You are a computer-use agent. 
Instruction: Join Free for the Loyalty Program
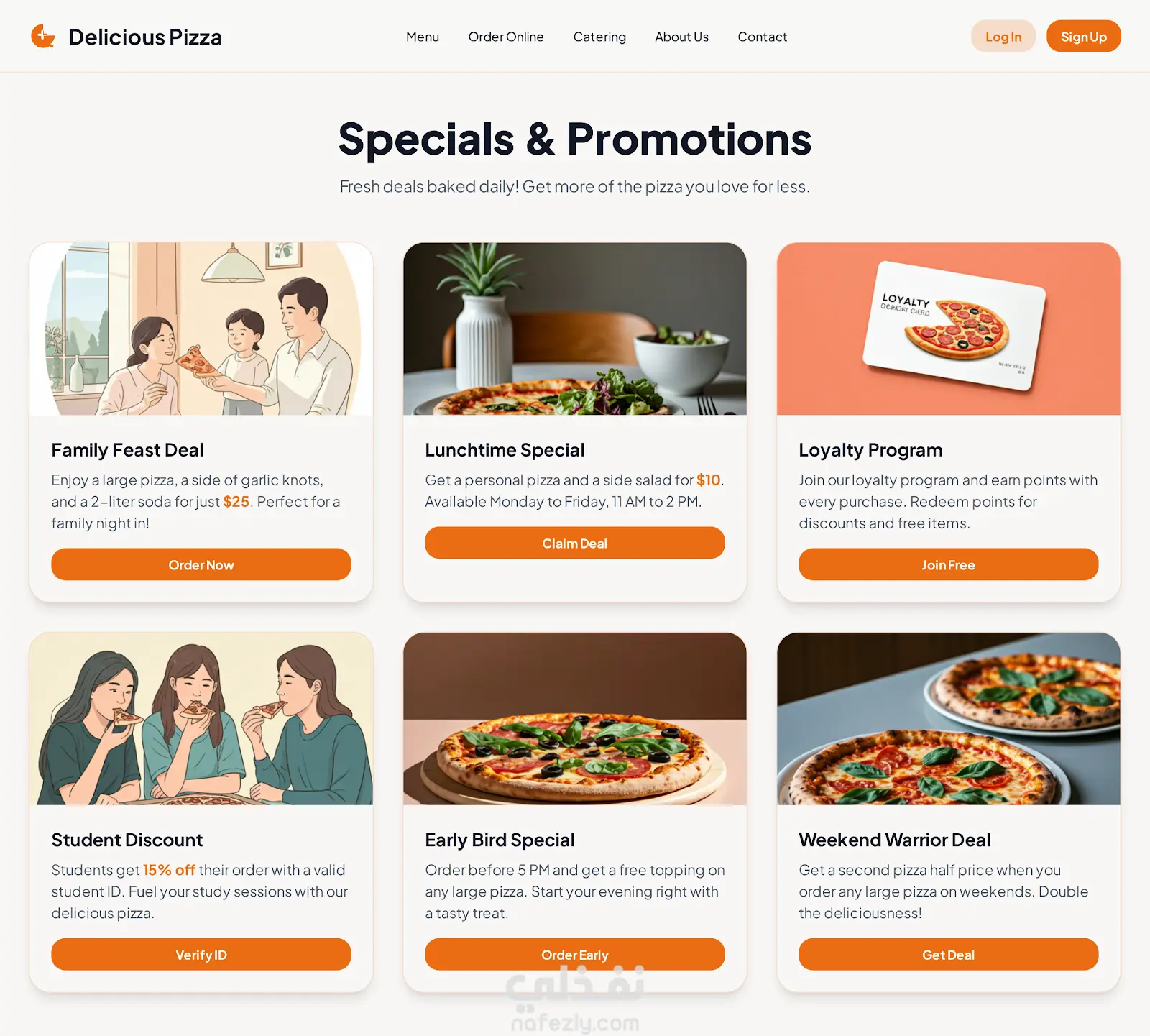click(x=949, y=564)
